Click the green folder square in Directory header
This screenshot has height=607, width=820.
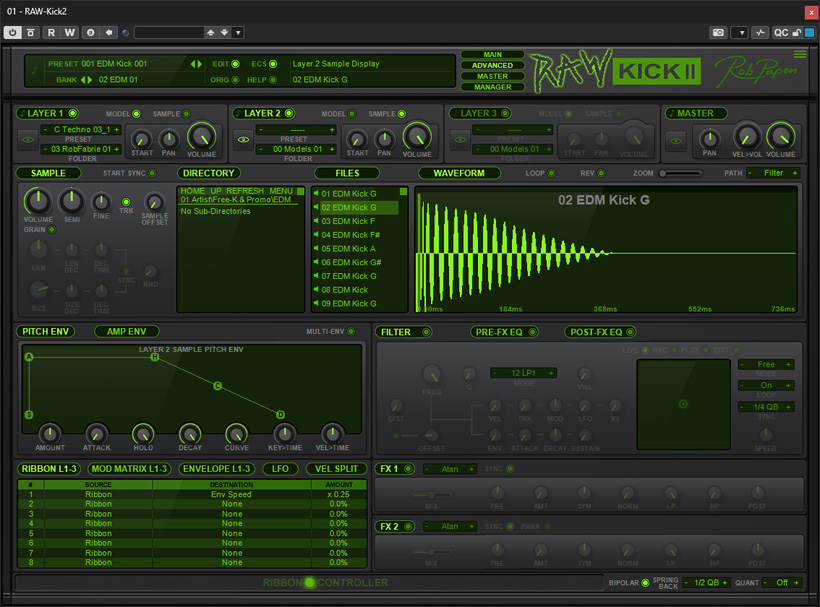tap(300, 192)
